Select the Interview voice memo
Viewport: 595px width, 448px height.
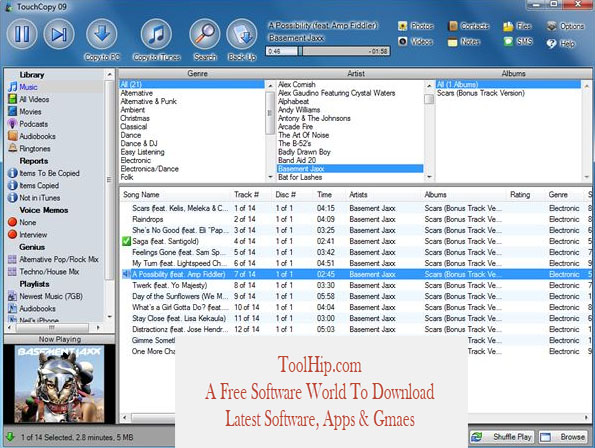click(x=28, y=235)
